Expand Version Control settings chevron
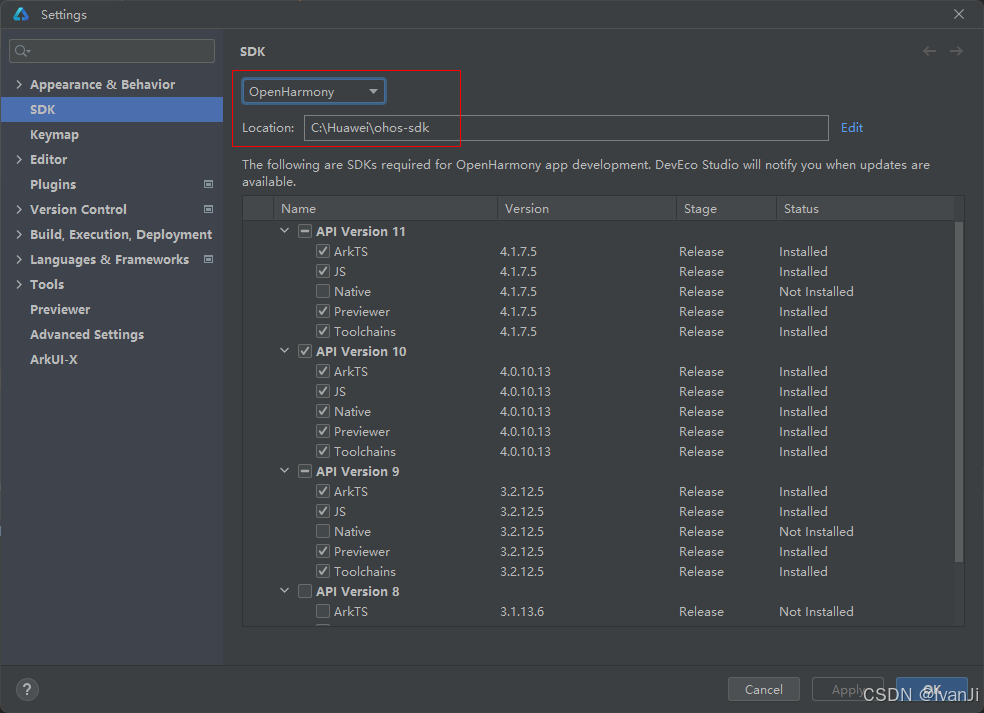Image resolution: width=984 pixels, height=713 pixels. (x=19, y=210)
